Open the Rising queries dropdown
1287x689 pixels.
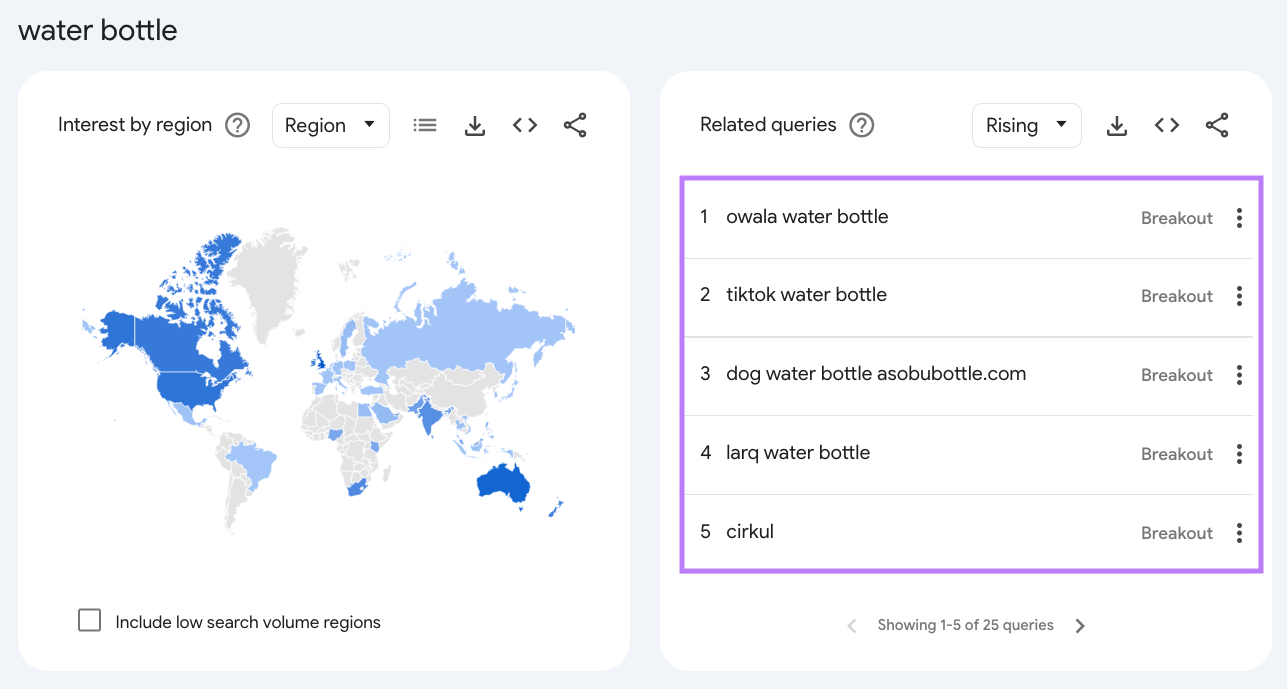coord(1026,125)
